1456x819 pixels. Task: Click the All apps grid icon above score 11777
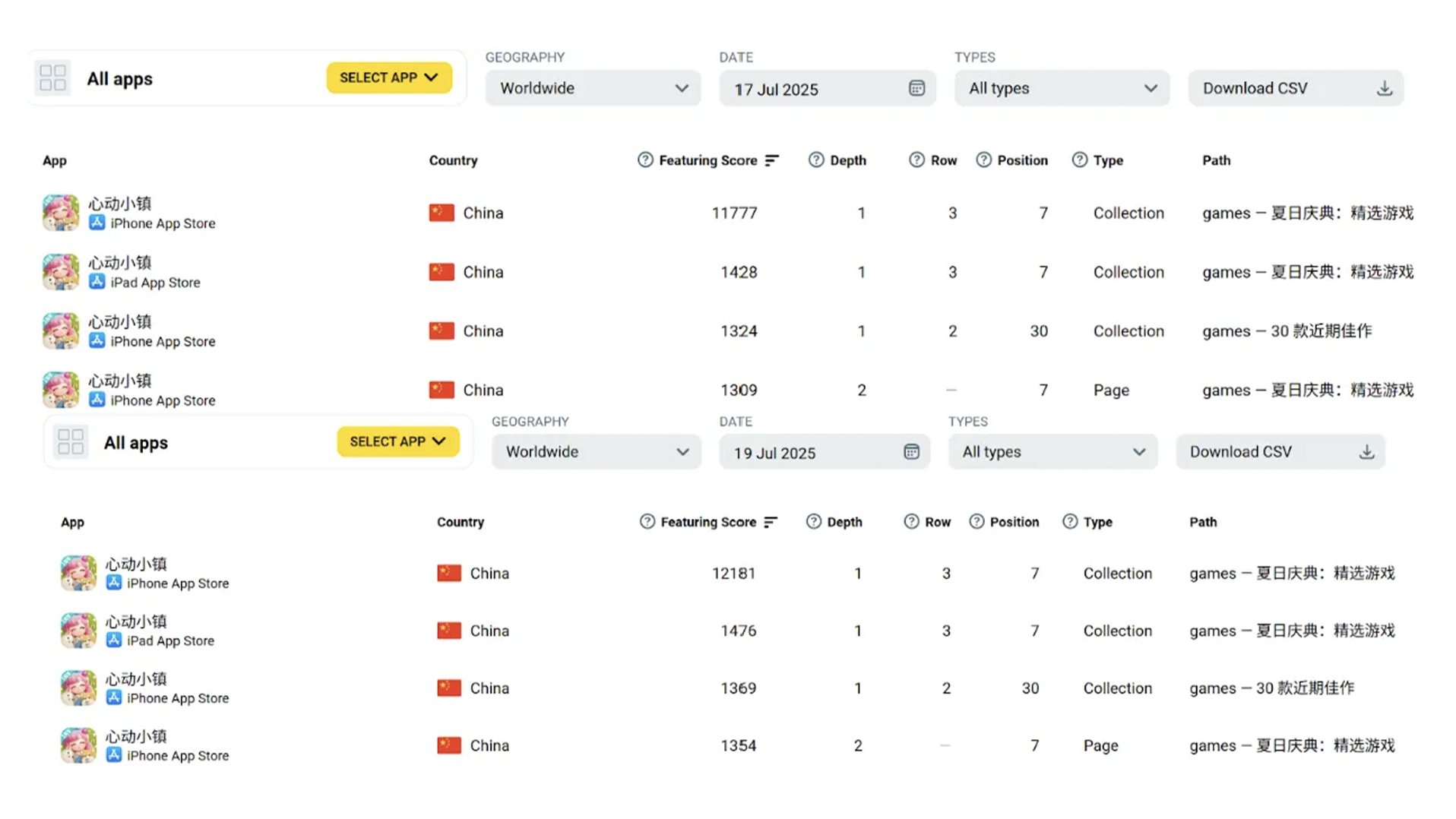[x=52, y=78]
